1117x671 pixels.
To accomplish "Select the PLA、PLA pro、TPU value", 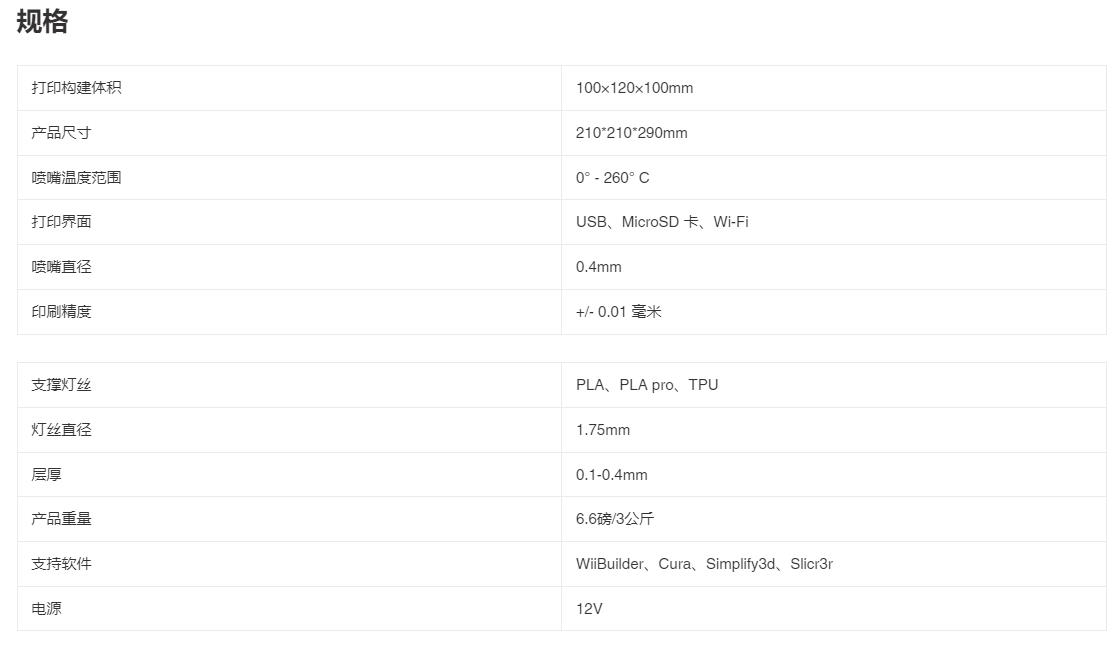I will pyautogui.click(x=646, y=385).
